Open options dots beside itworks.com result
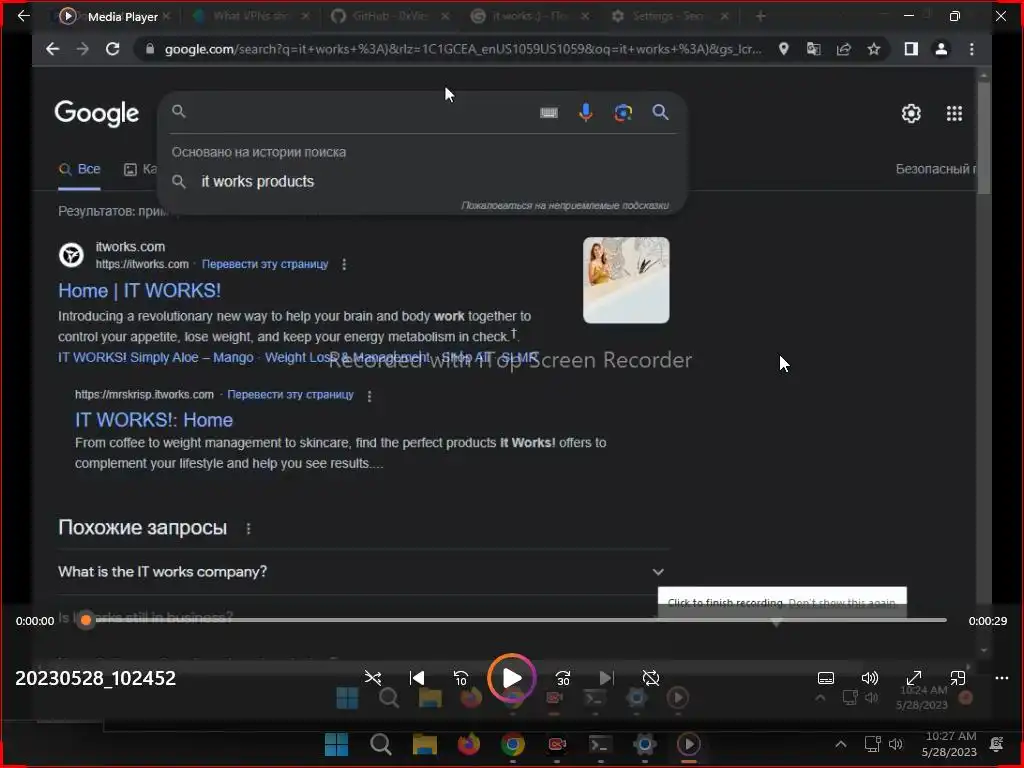This screenshot has height=768, width=1024. [x=344, y=264]
